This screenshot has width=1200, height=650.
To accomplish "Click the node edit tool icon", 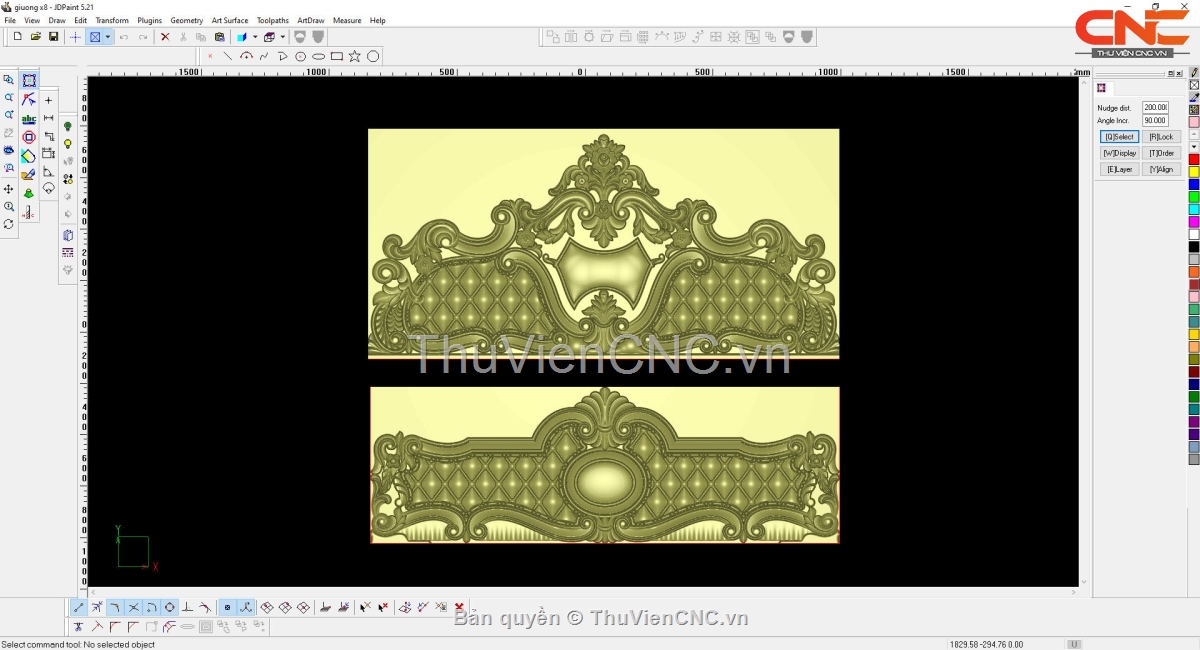I will point(29,100).
